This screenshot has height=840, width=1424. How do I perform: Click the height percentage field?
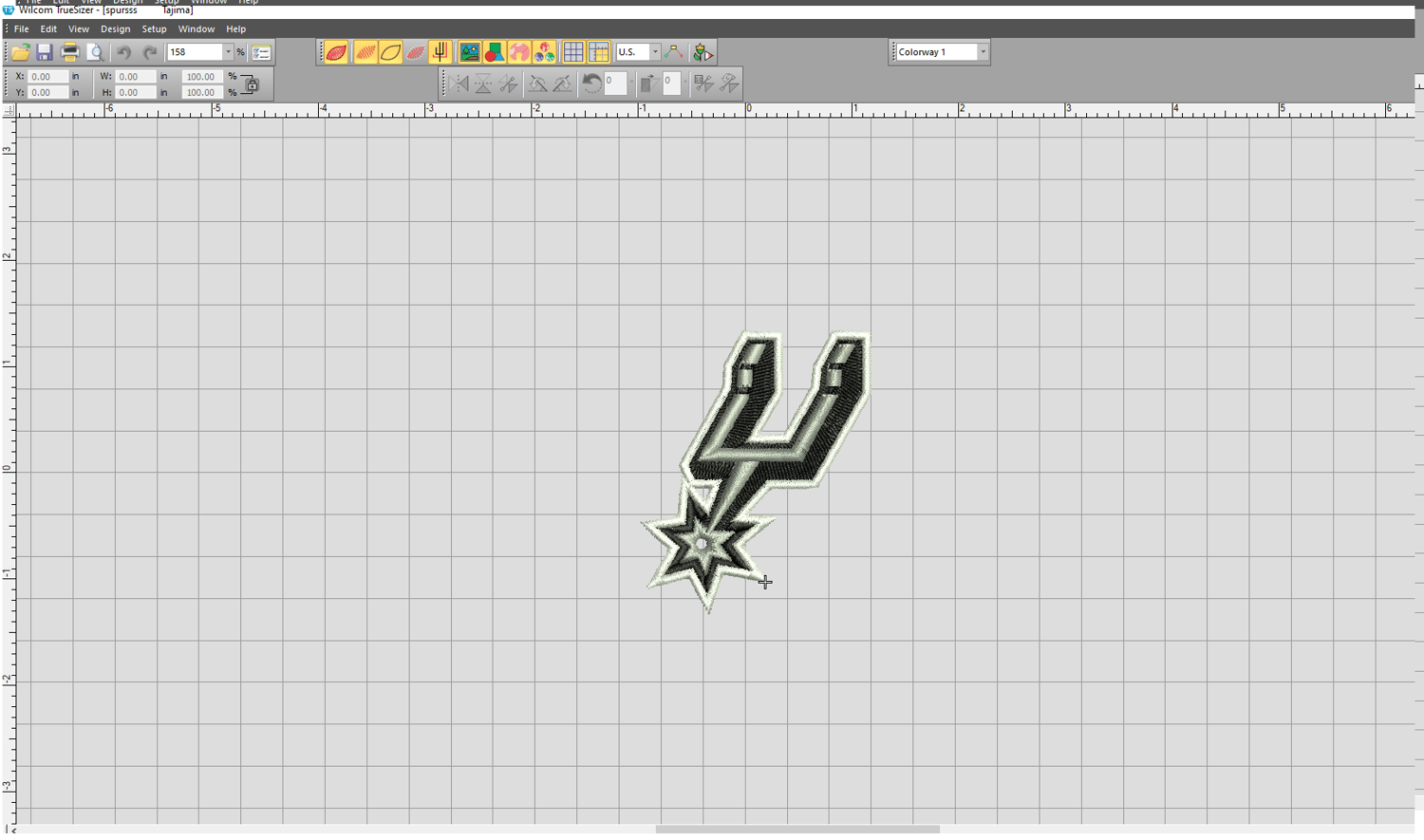tap(201, 93)
